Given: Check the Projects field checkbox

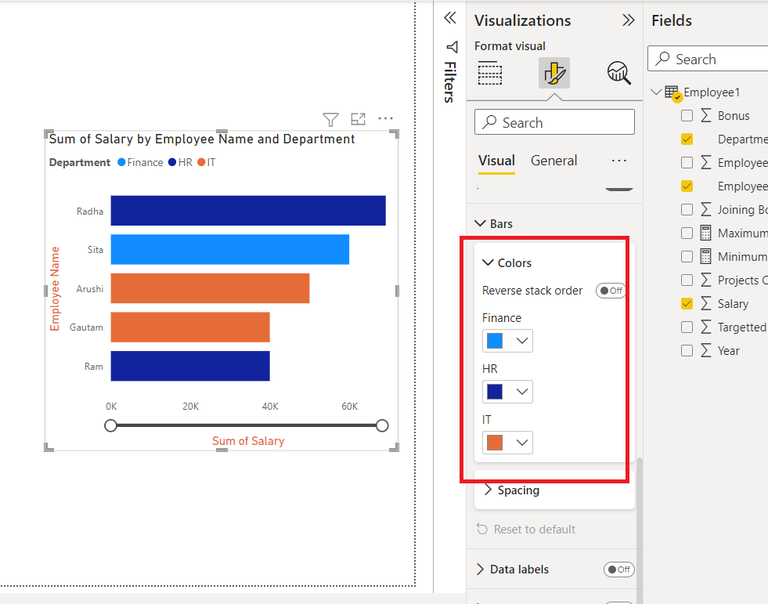Looking at the screenshot, I should coord(687,280).
